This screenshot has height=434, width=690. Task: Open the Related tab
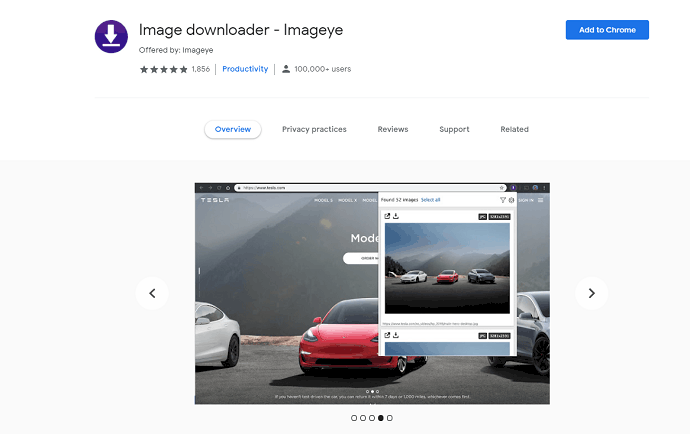514,129
